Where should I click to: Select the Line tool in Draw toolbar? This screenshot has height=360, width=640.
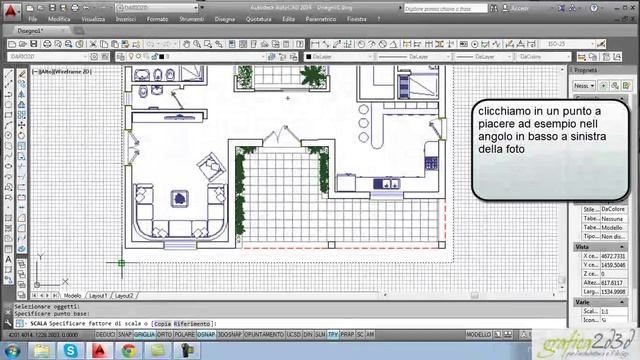[x=9, y=74]
